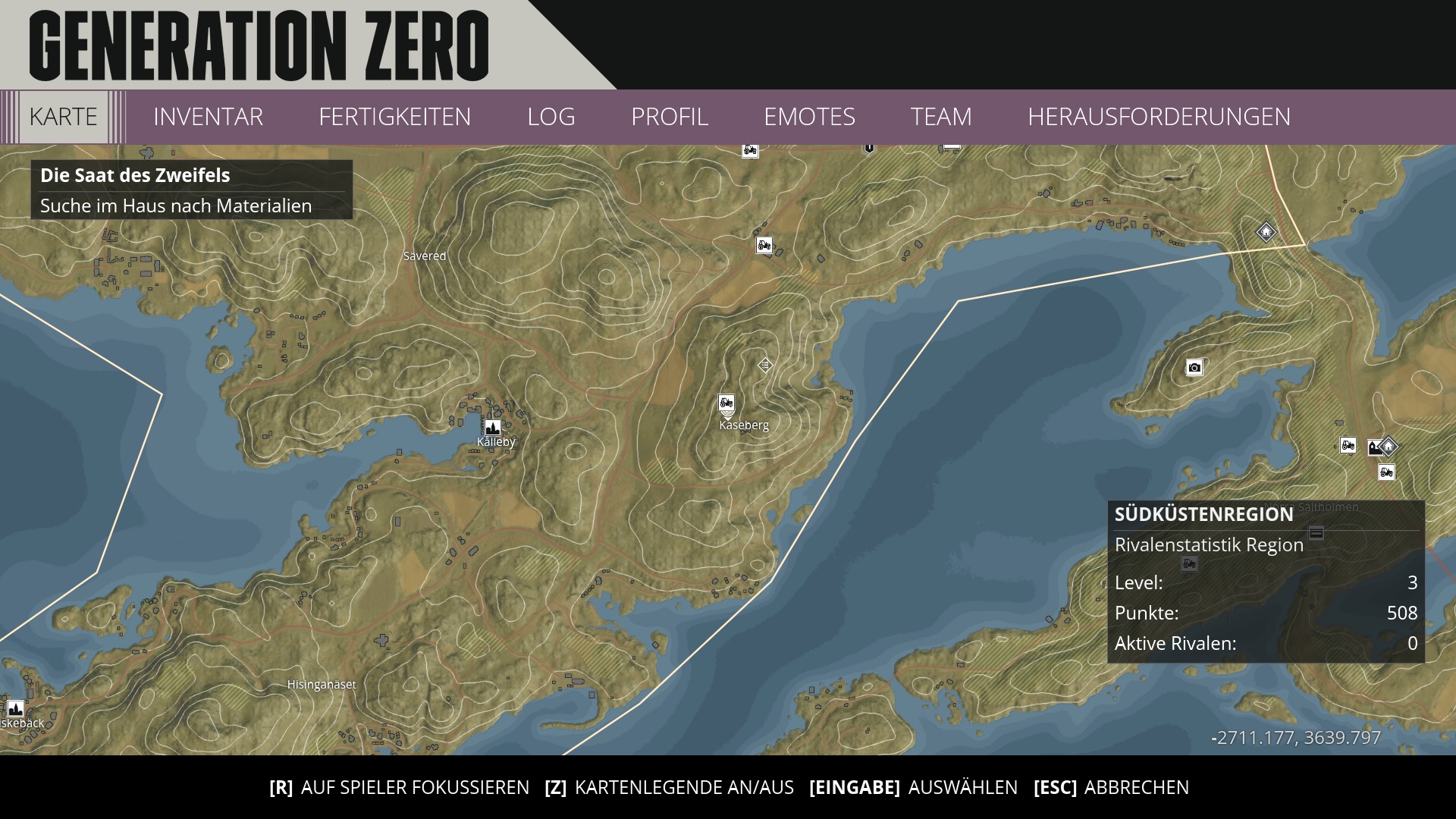
Task: Click the [R] Auf Spieler fokussieren hint
Action: (399, 787)
